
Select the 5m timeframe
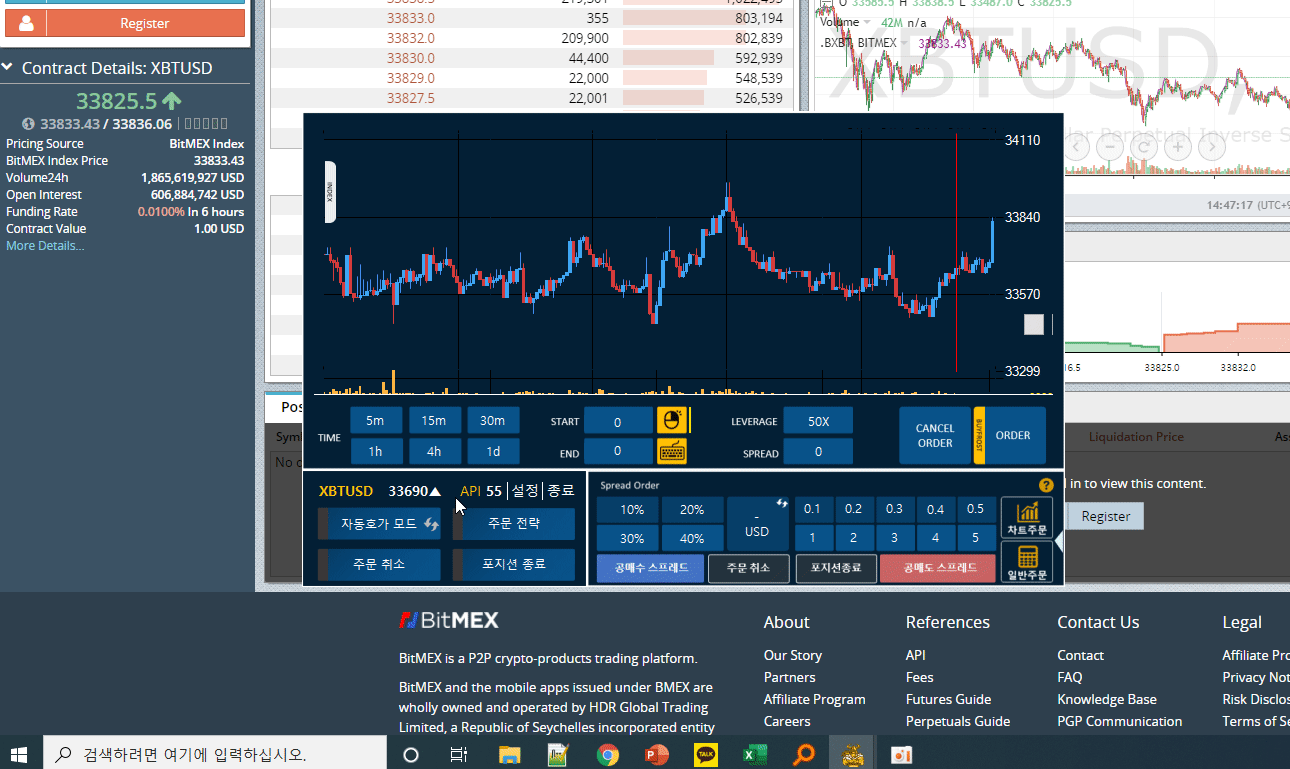(375, 421)
